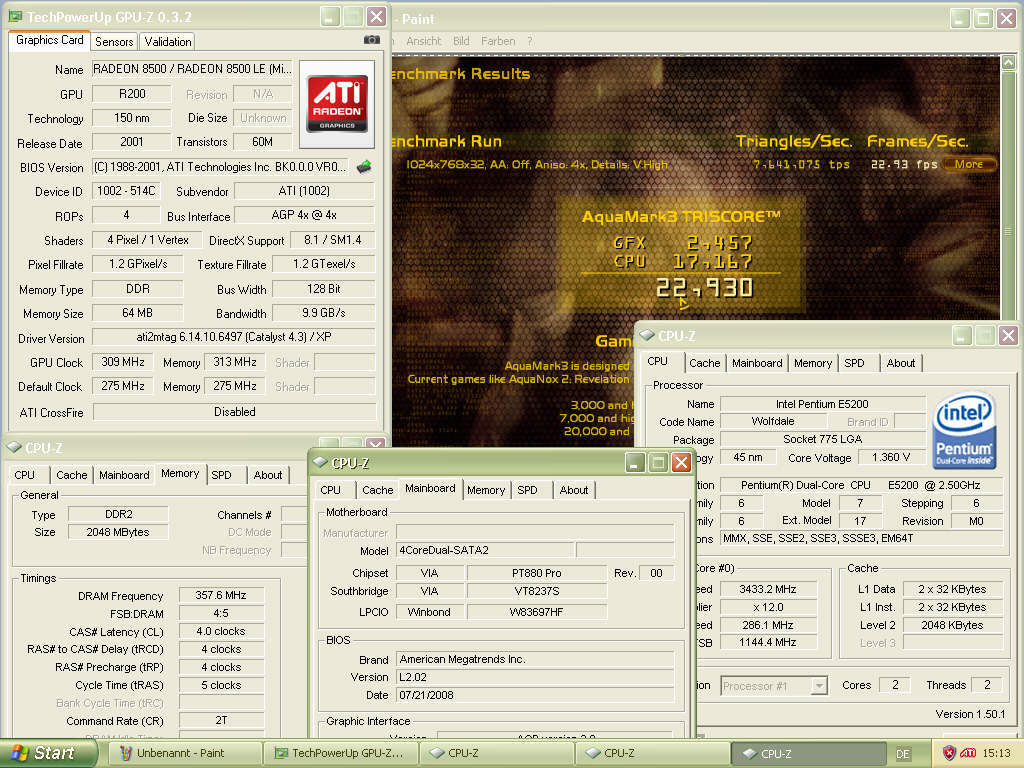Screen dimensions: 1024x768
Task: Open Mainboard tab in Memory CPU-Z window
Action: tap(124, 475)
